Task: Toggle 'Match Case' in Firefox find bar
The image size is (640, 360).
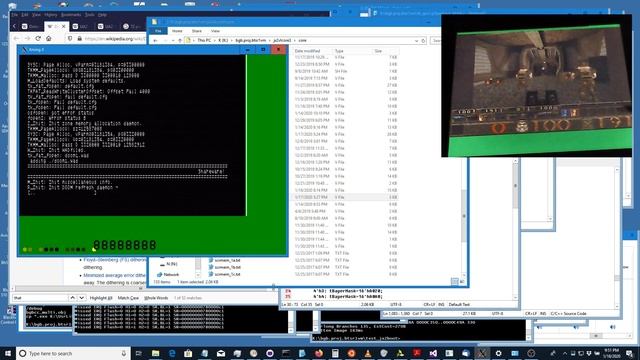Action: 128,298
